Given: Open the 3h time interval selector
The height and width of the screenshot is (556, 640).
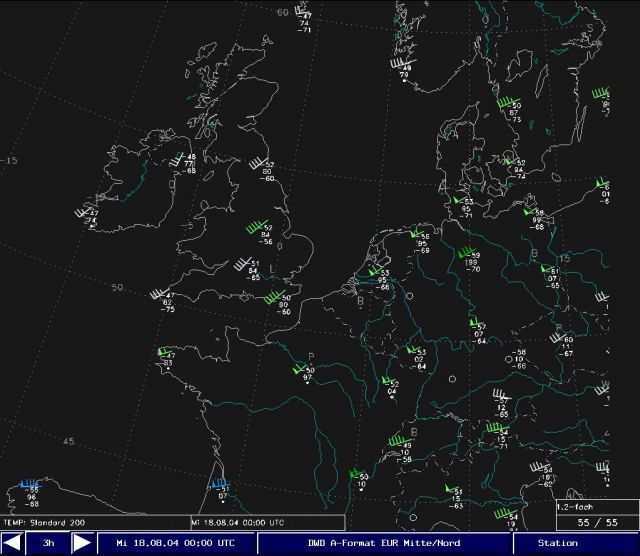Looking at the screenshot, I should pyautogui.click(x=48, y=543).
